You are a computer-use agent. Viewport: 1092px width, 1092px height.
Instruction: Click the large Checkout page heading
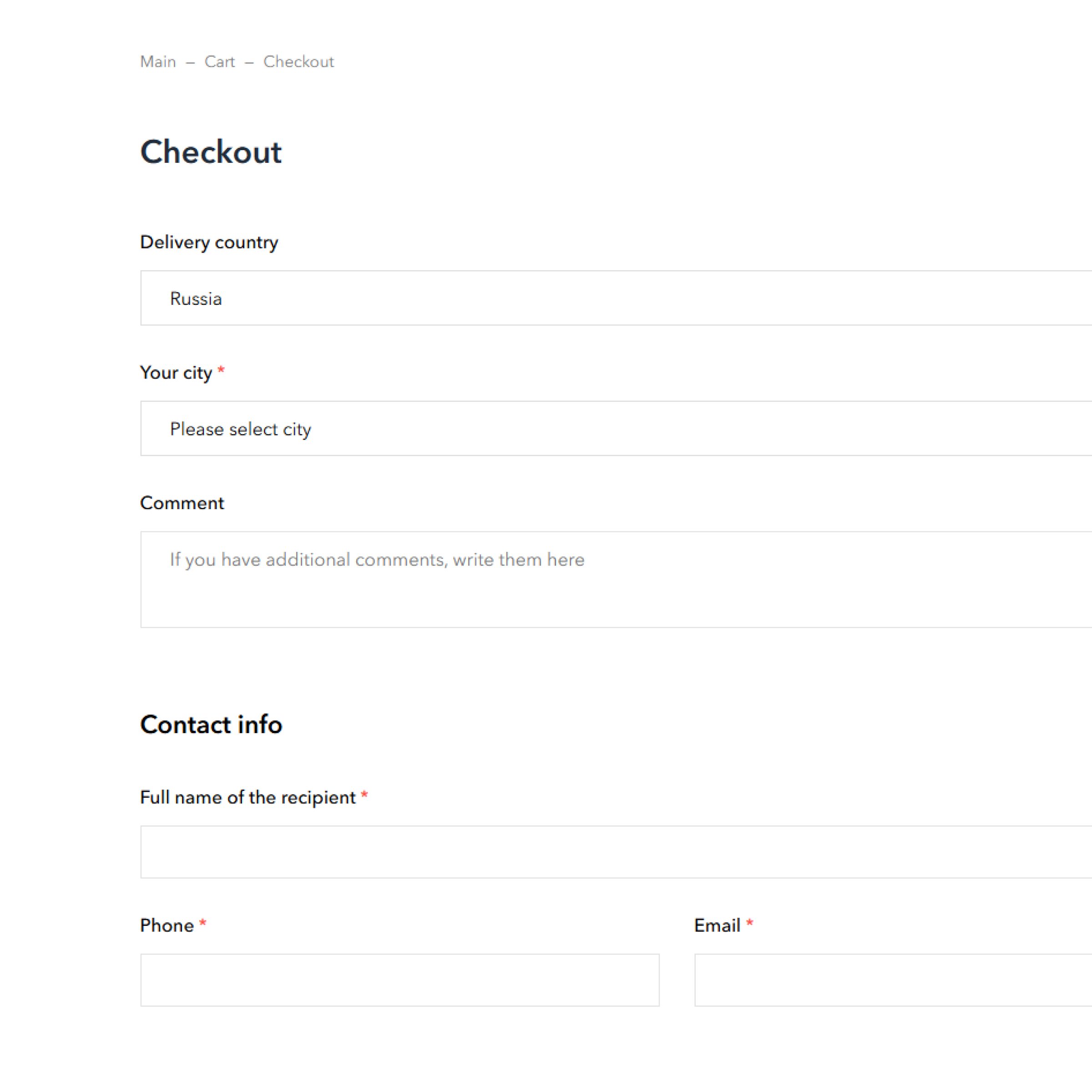click(x=211, y=152)
